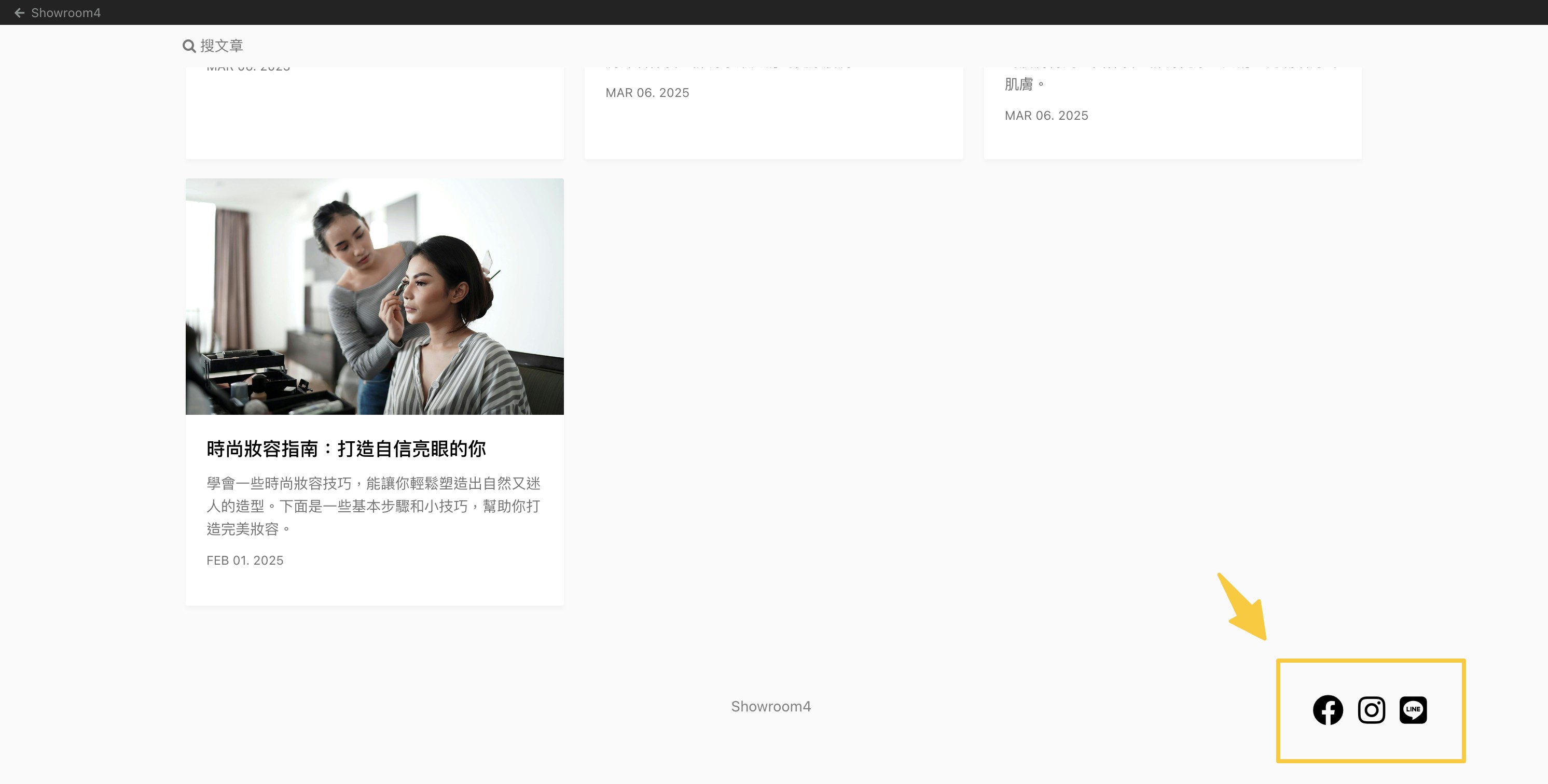This screenshot has height=784, width=1548.
Task: Click the footer Showroom4 text
Action: point(770,707)
